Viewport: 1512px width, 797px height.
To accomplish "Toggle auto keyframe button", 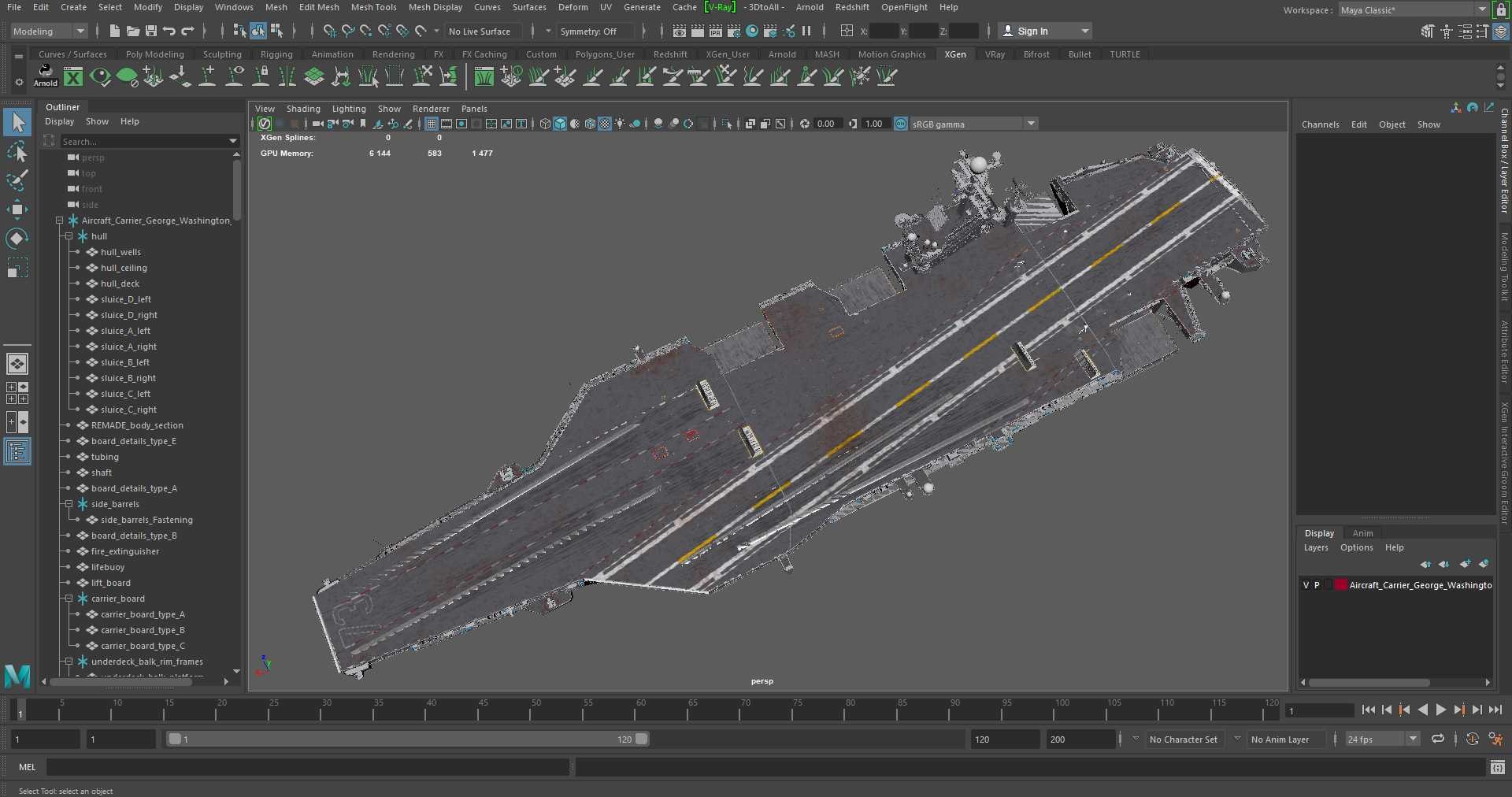I will [x=1472, y=739].
